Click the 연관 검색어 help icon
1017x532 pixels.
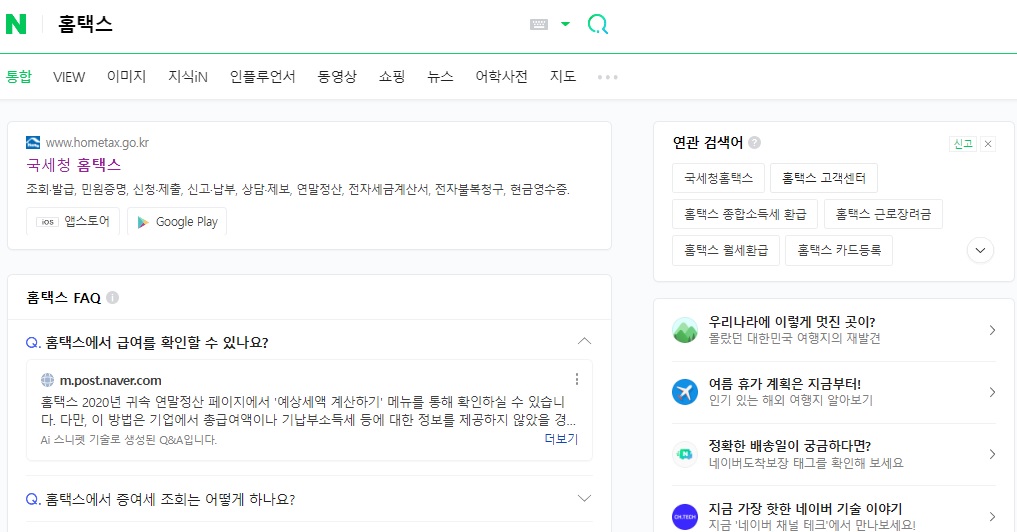click(x=754, y=143)
